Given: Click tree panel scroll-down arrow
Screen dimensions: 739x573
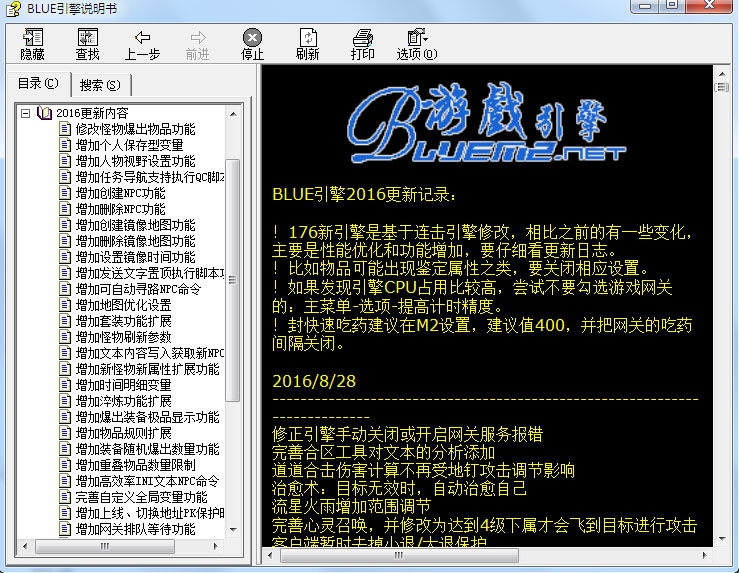Looking at the screenshot, I should point(233,530).
